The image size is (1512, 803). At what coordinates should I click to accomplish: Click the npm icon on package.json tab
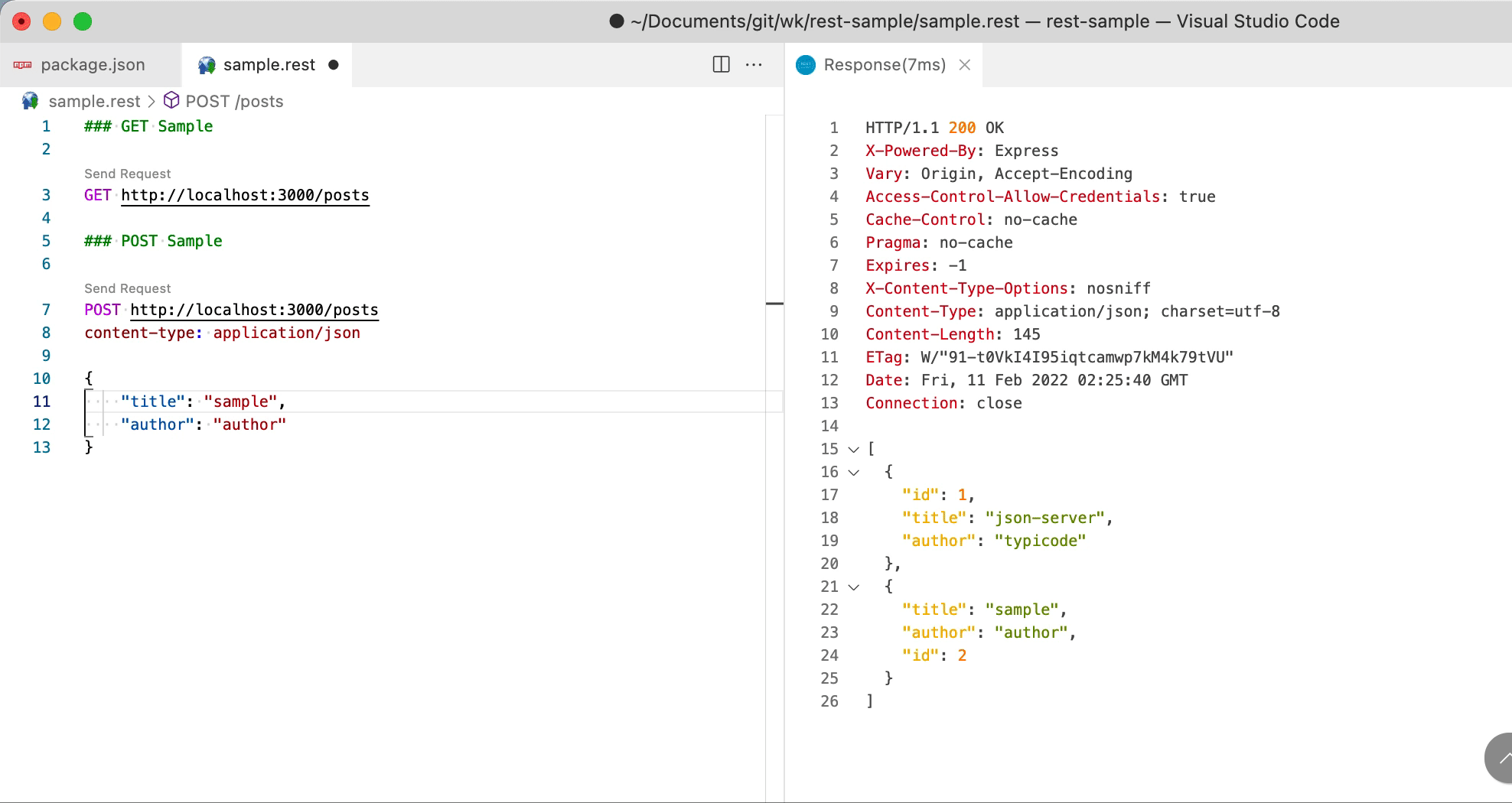click(22, 65)
